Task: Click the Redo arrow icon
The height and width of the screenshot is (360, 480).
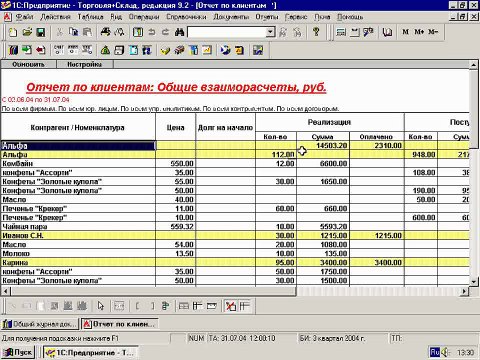Action: coord(165,32)
